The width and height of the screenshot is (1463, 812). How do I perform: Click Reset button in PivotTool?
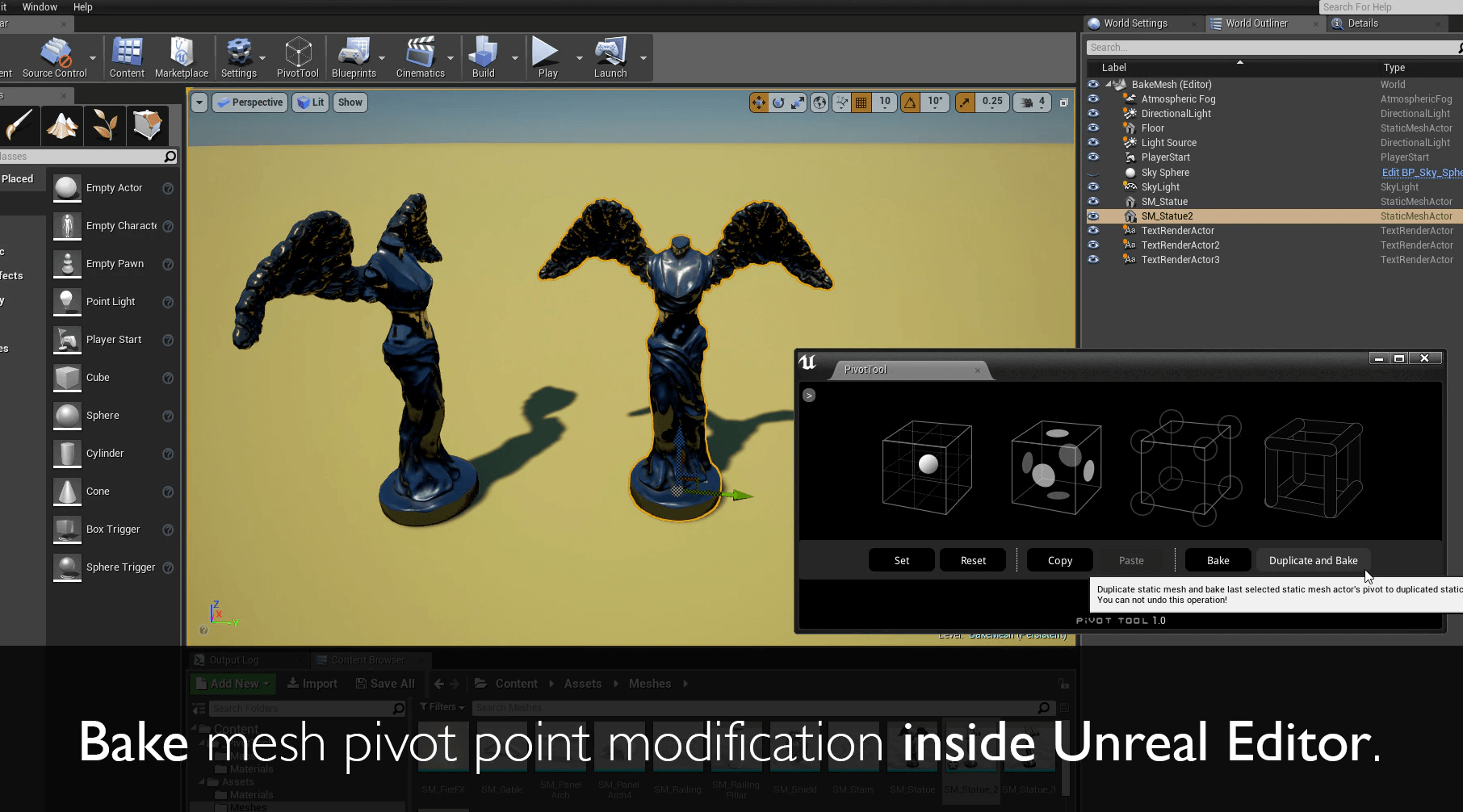pyautogui.click(x=973, y=560)
